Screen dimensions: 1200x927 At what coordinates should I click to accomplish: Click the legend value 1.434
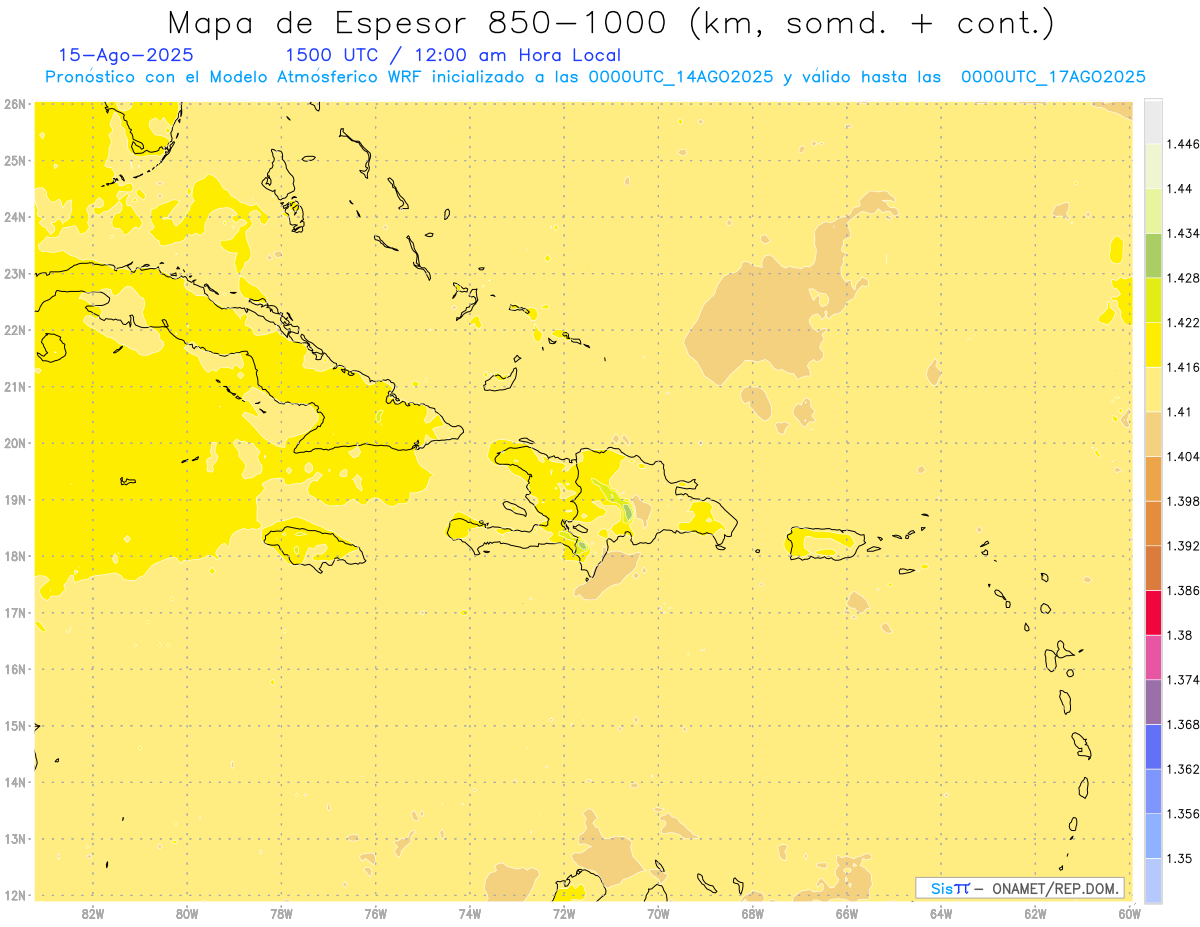[x=1183, y=233]
